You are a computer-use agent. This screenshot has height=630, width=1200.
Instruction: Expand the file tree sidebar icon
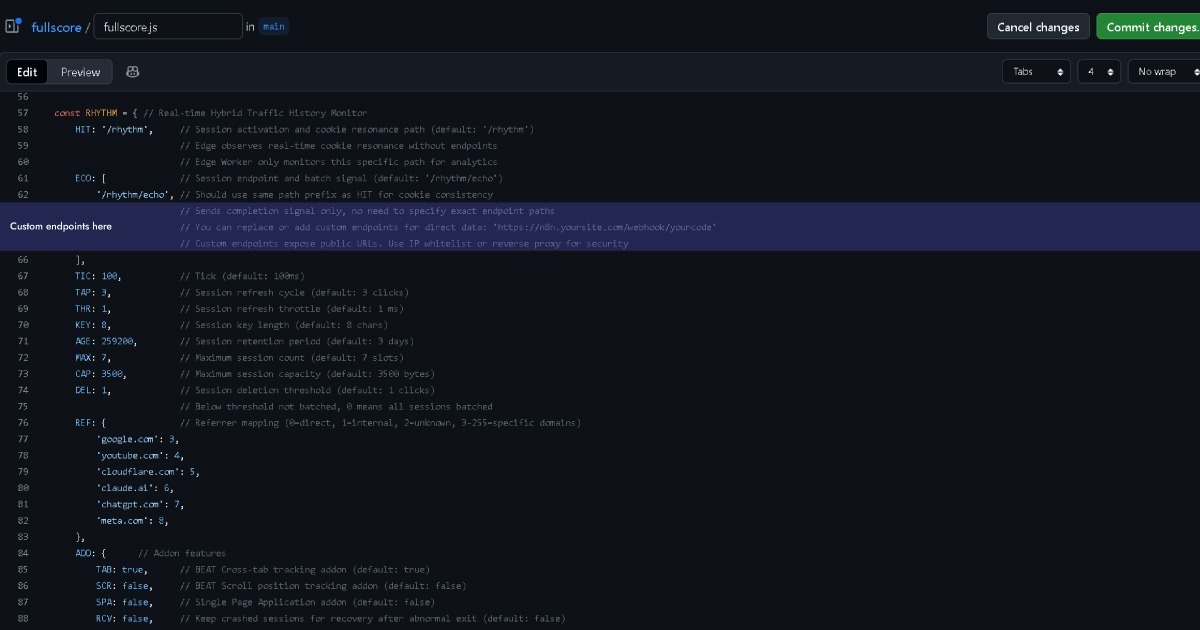13,26
